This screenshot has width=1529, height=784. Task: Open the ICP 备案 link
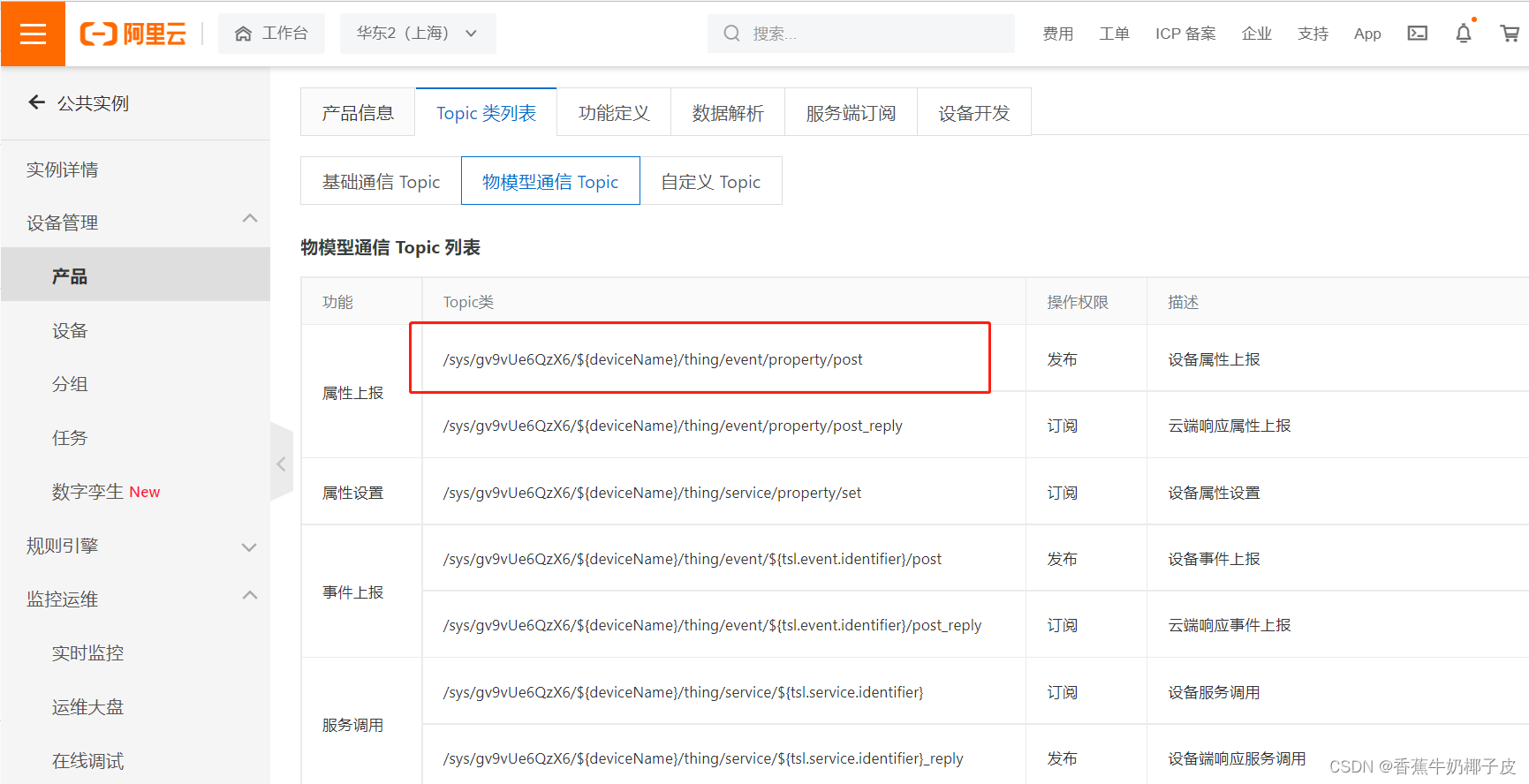[x=1185, y=34]
